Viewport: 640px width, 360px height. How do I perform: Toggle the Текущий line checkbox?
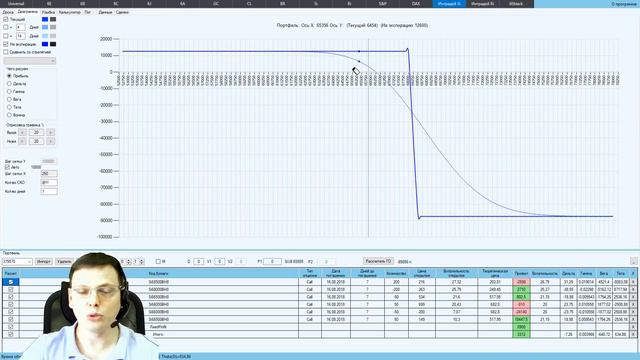click(6, 19)
